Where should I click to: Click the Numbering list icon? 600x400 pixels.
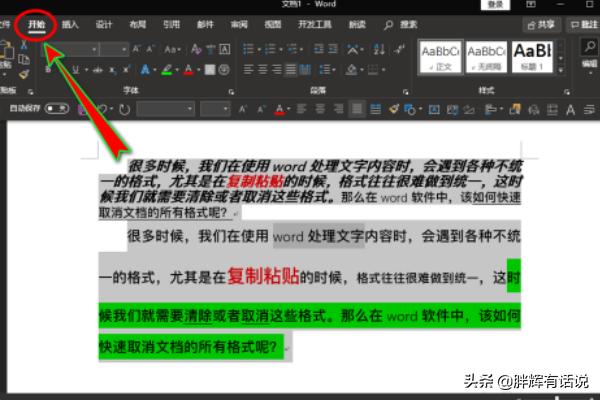(270, 49)
